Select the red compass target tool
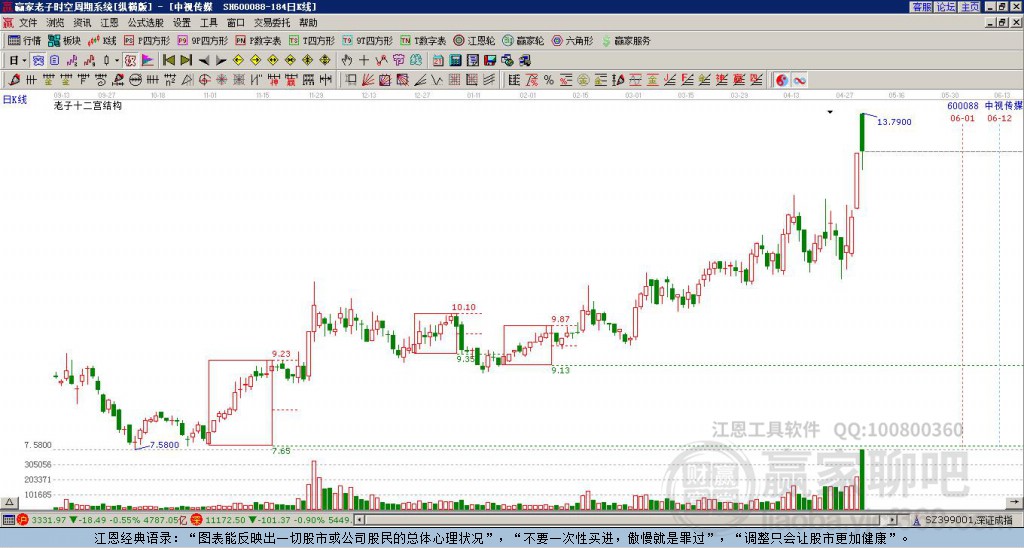This screenshot has width=1024, height=548. pyautogui.click(x=204, y=80)
